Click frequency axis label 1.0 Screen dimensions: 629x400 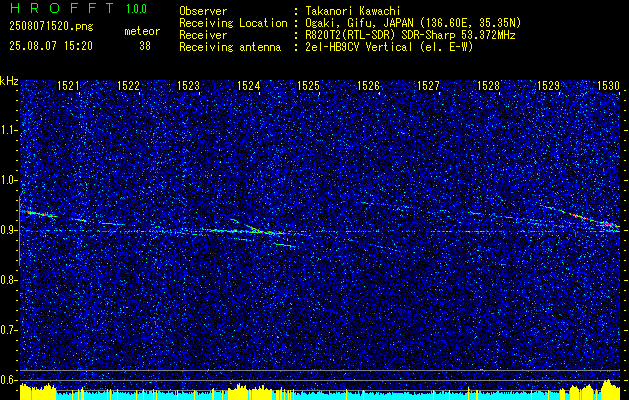8,180
